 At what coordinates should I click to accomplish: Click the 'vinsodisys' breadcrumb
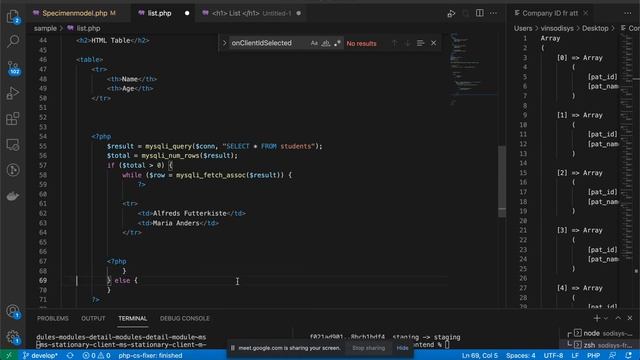coord(557,28)
